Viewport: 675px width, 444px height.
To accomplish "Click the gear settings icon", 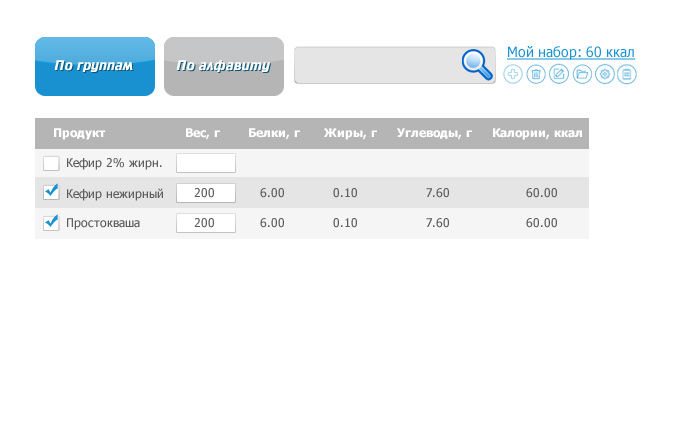I will [x=605, y=74].
